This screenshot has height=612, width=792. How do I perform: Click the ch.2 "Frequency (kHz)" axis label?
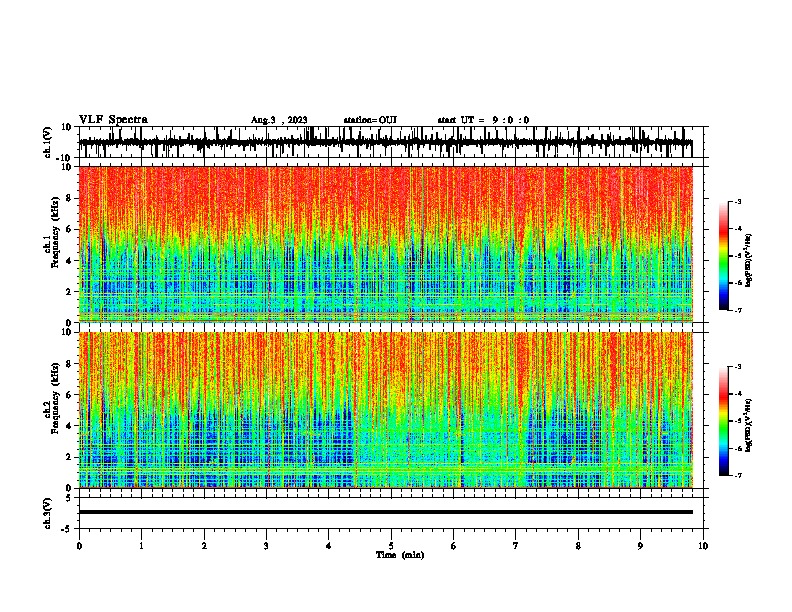click(x=55, y=398)
